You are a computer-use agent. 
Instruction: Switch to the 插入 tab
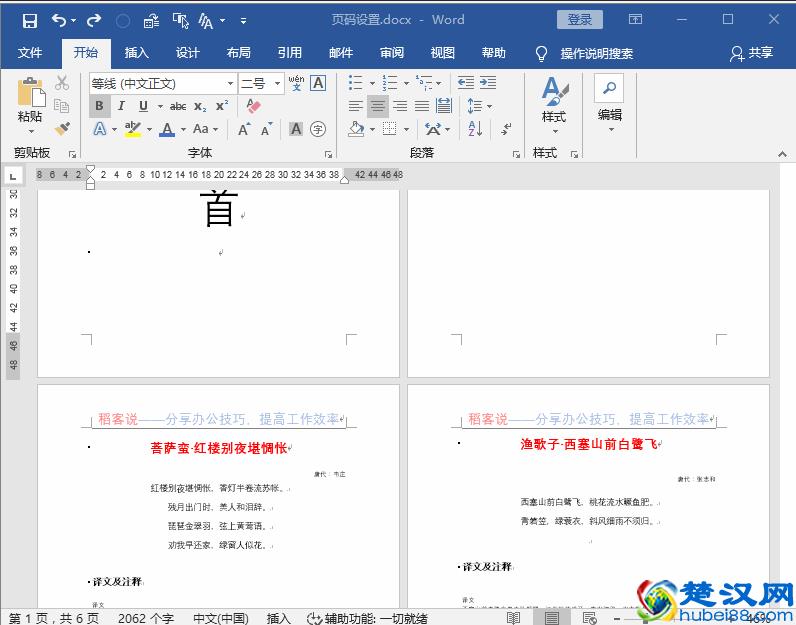click(137, 53)
